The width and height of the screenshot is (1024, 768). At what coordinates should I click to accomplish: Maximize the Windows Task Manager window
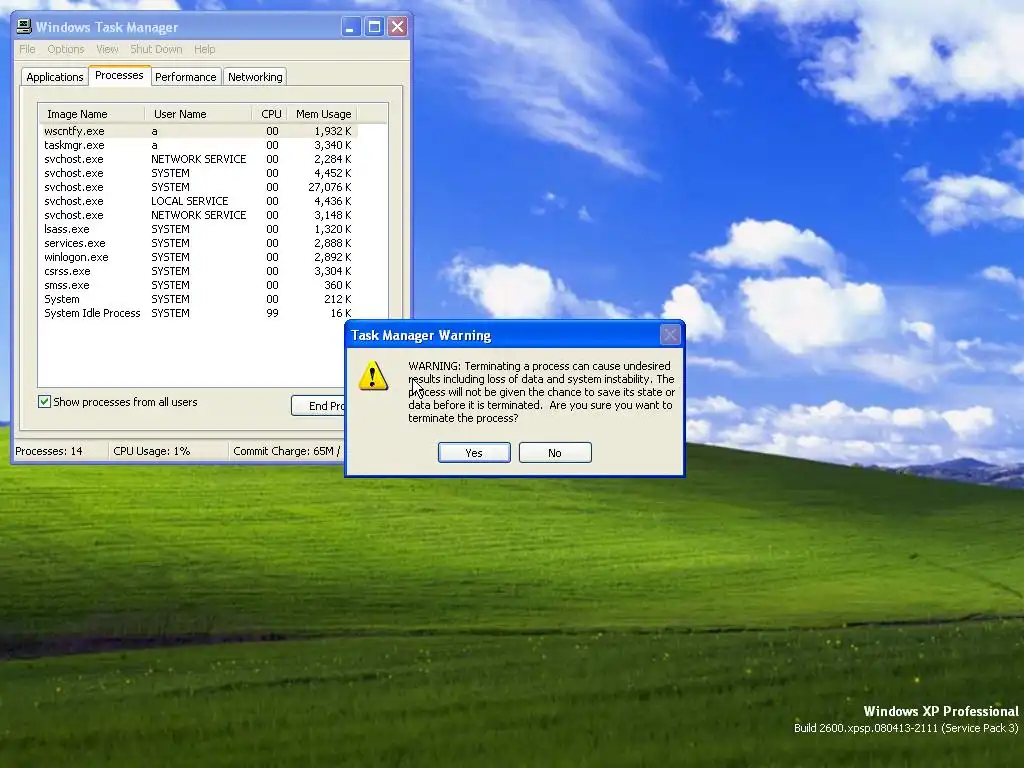[374, 27]
